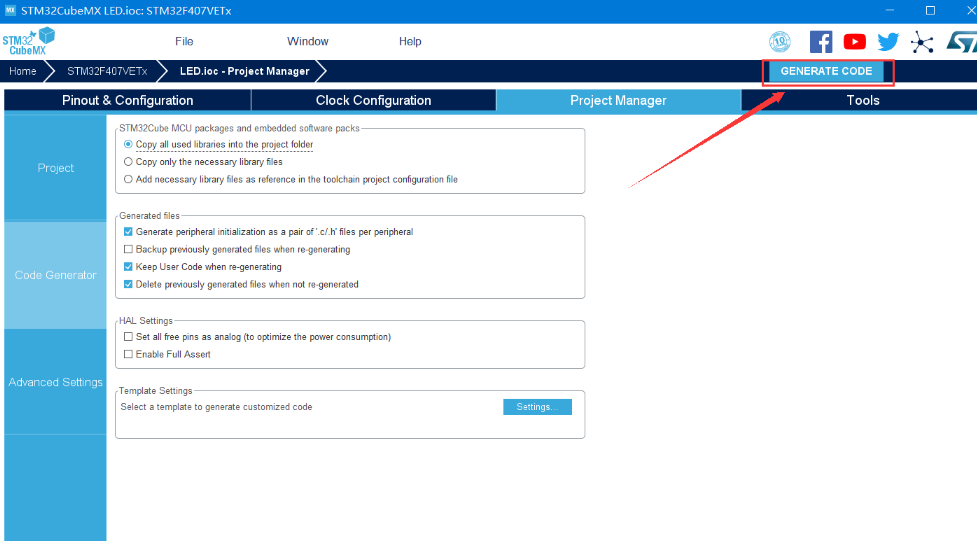This screenshot has width=977, height=541.
Task: Open the File menu
Action: point(184,41)
